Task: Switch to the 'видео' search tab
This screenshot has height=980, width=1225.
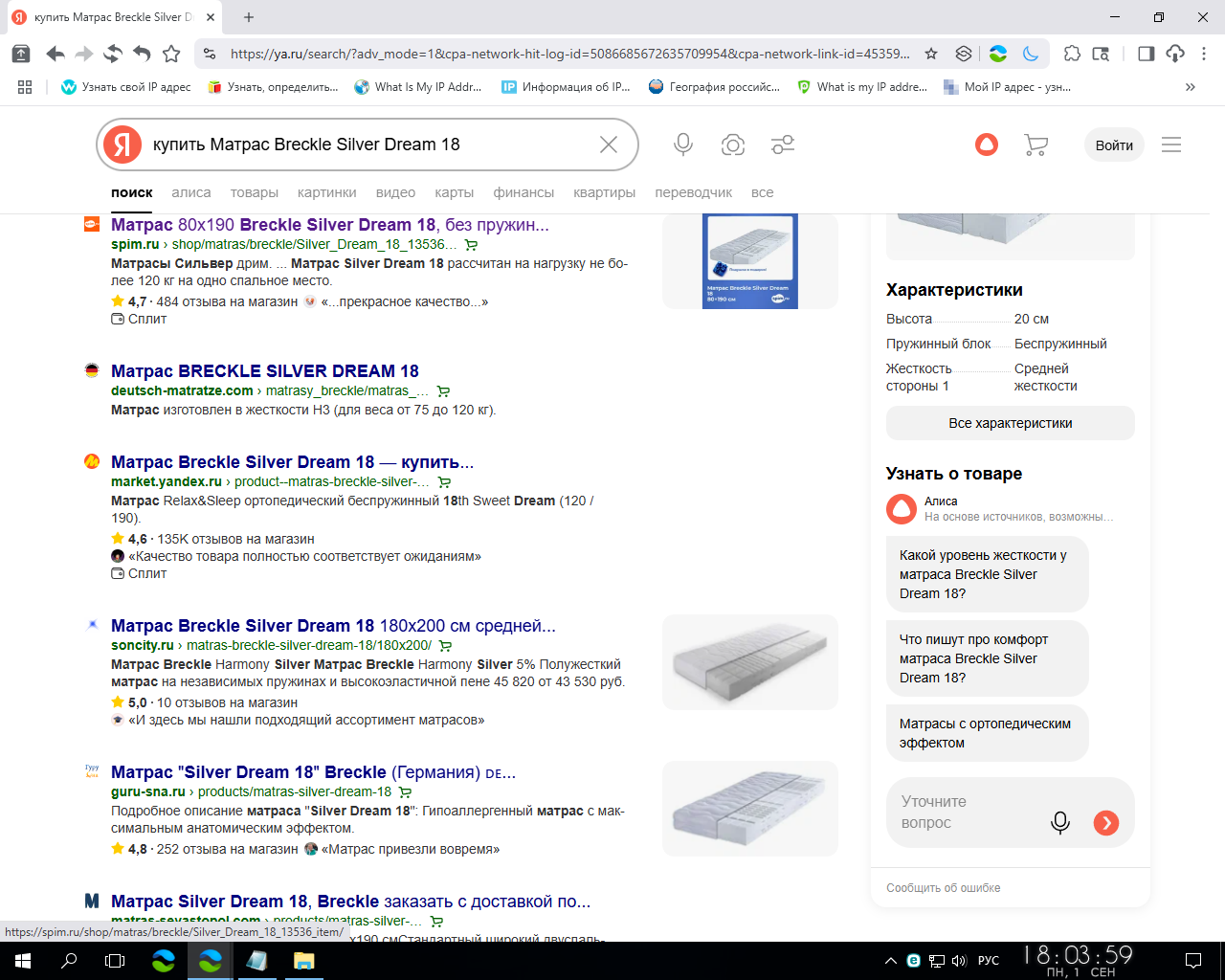Action: pos(395,192)
